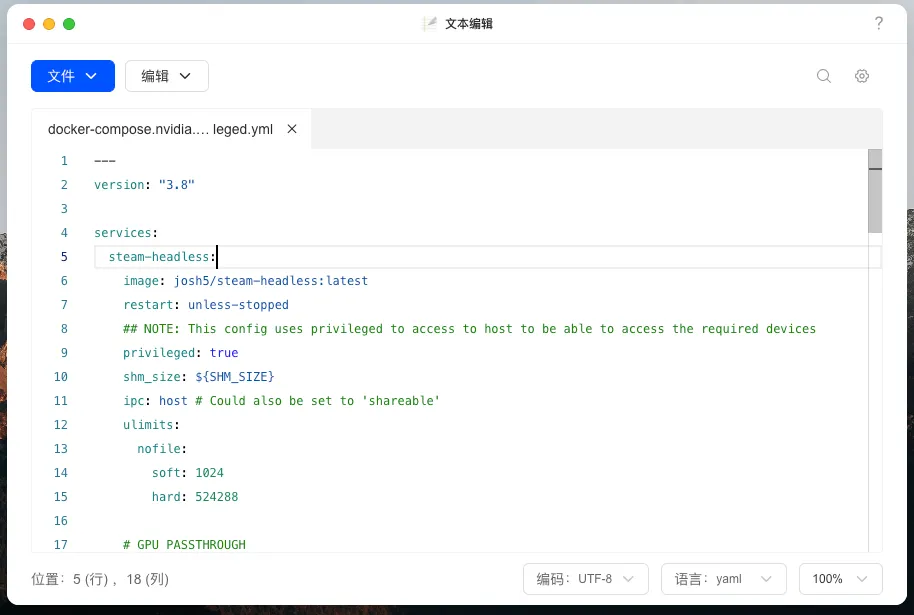Click the search magnifier icon
The image size is (914, 615).
click(824, 76)
